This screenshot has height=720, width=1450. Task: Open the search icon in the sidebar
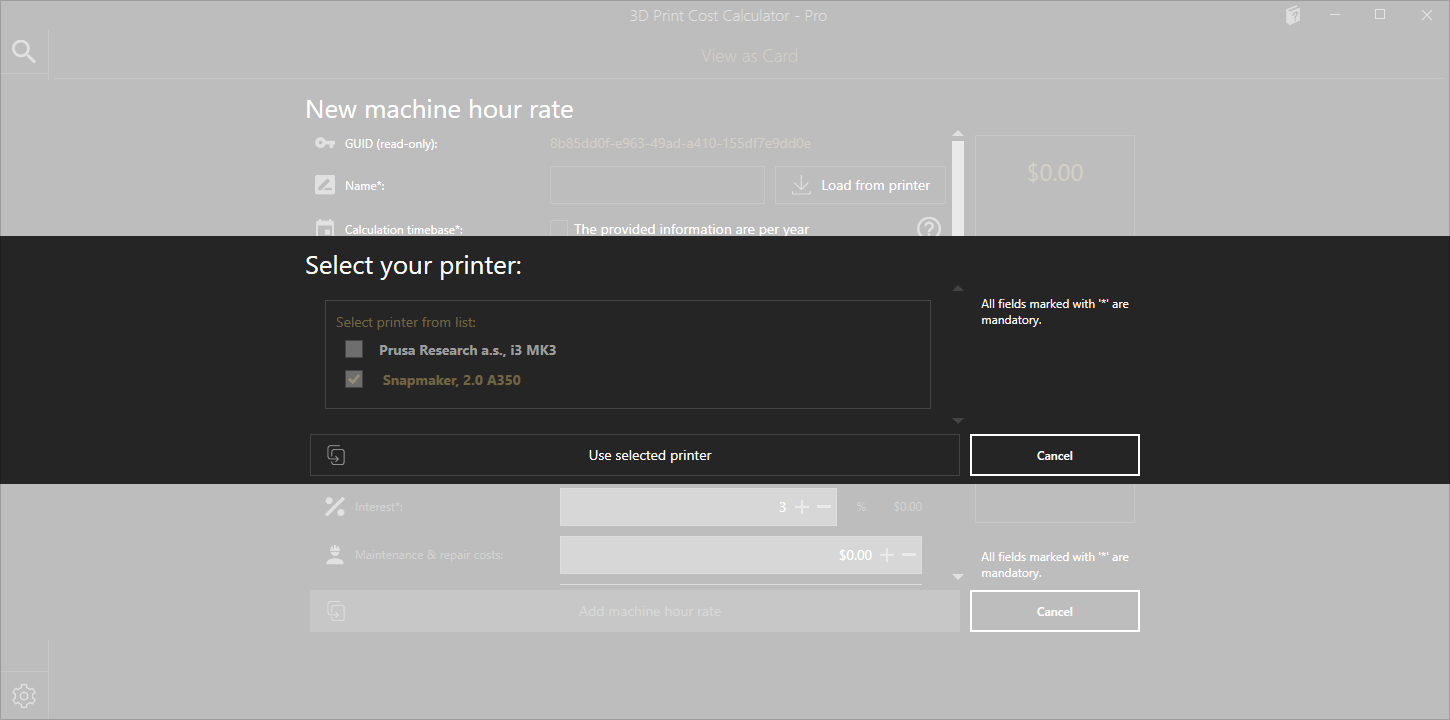(x=24, y=52)
